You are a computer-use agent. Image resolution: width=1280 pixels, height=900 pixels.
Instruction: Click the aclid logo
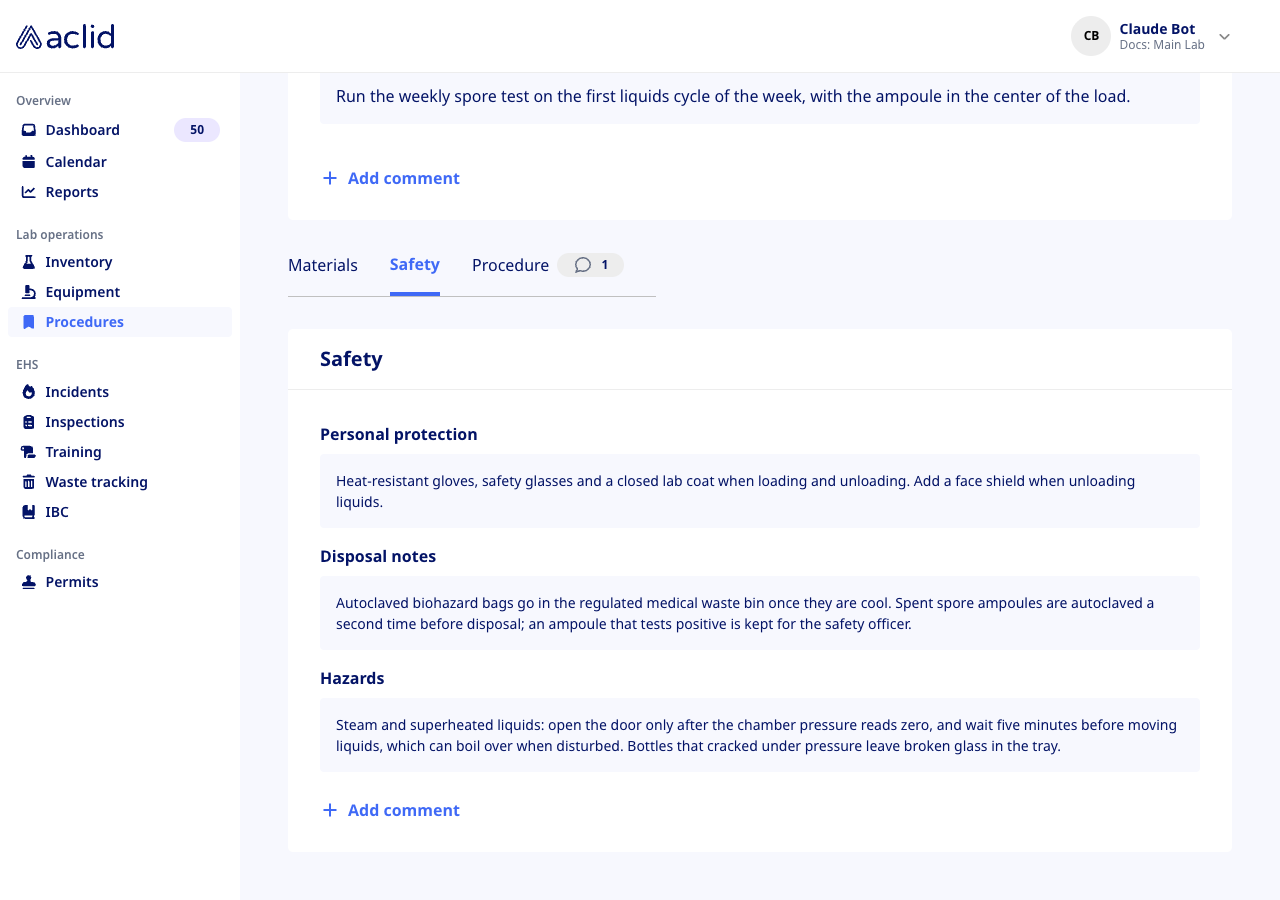[x=65, y=36]
